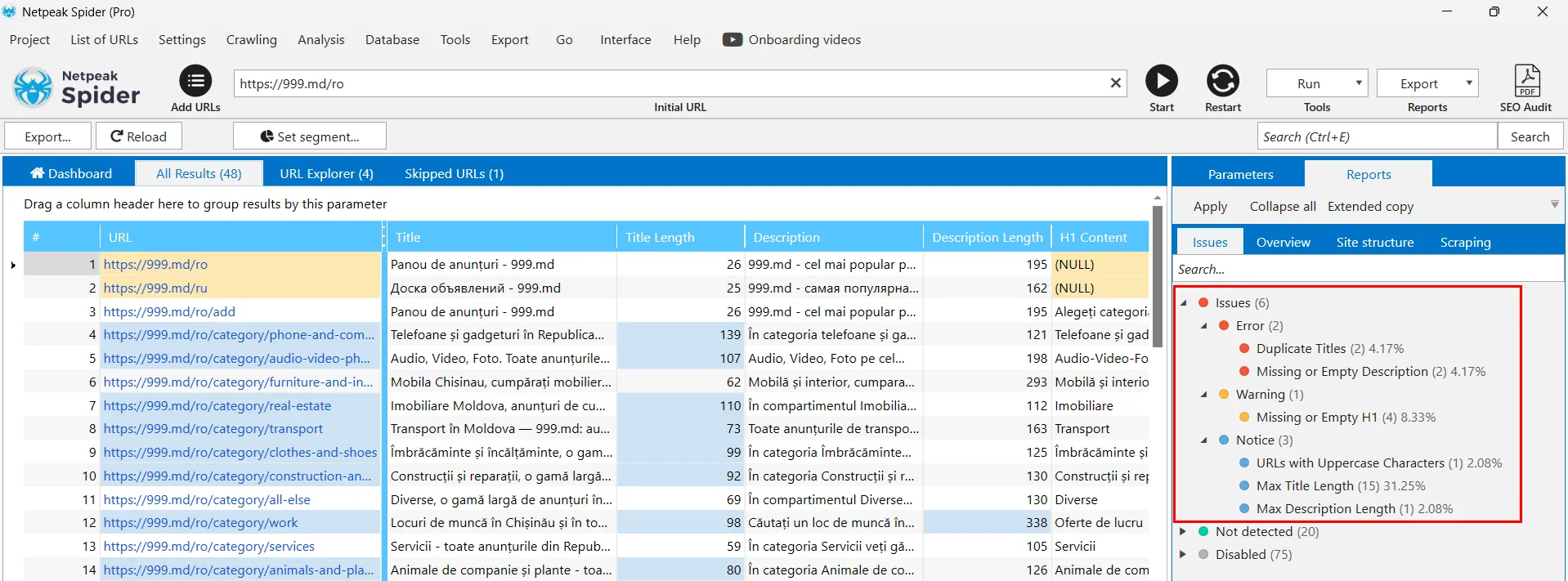Click the Restart crawl icon
Screen dimensions: 1568x581
tap(1223, 81)
